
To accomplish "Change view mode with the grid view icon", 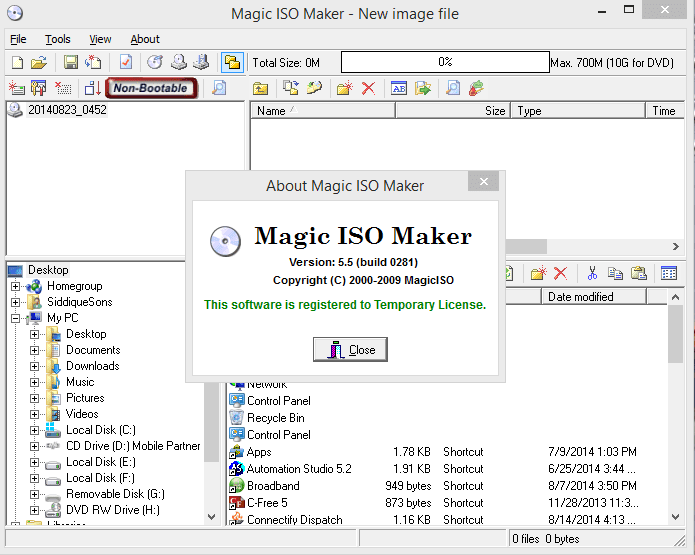I will click(x=669, y=273).
